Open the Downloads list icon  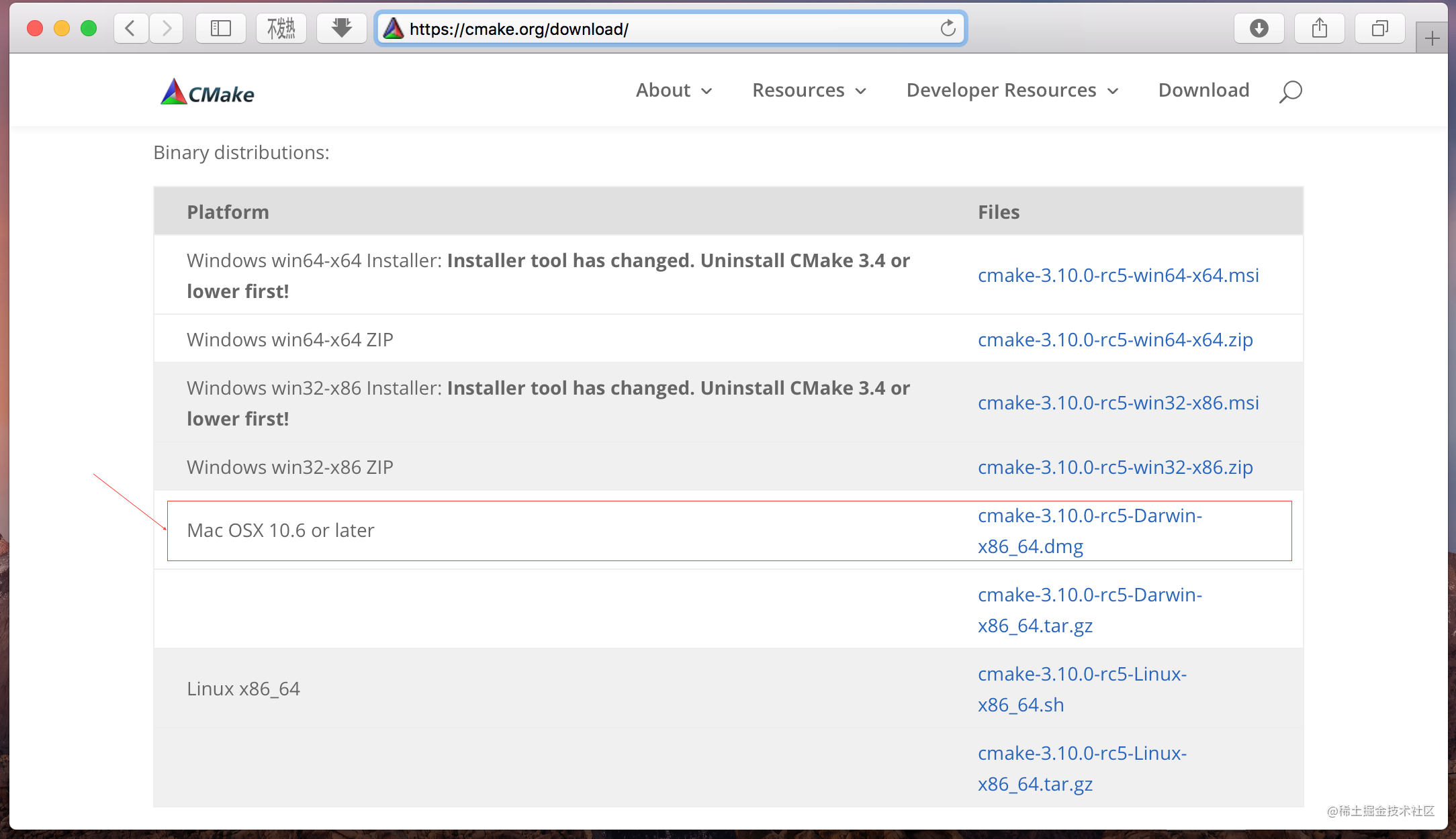[x=1259, y=28]
